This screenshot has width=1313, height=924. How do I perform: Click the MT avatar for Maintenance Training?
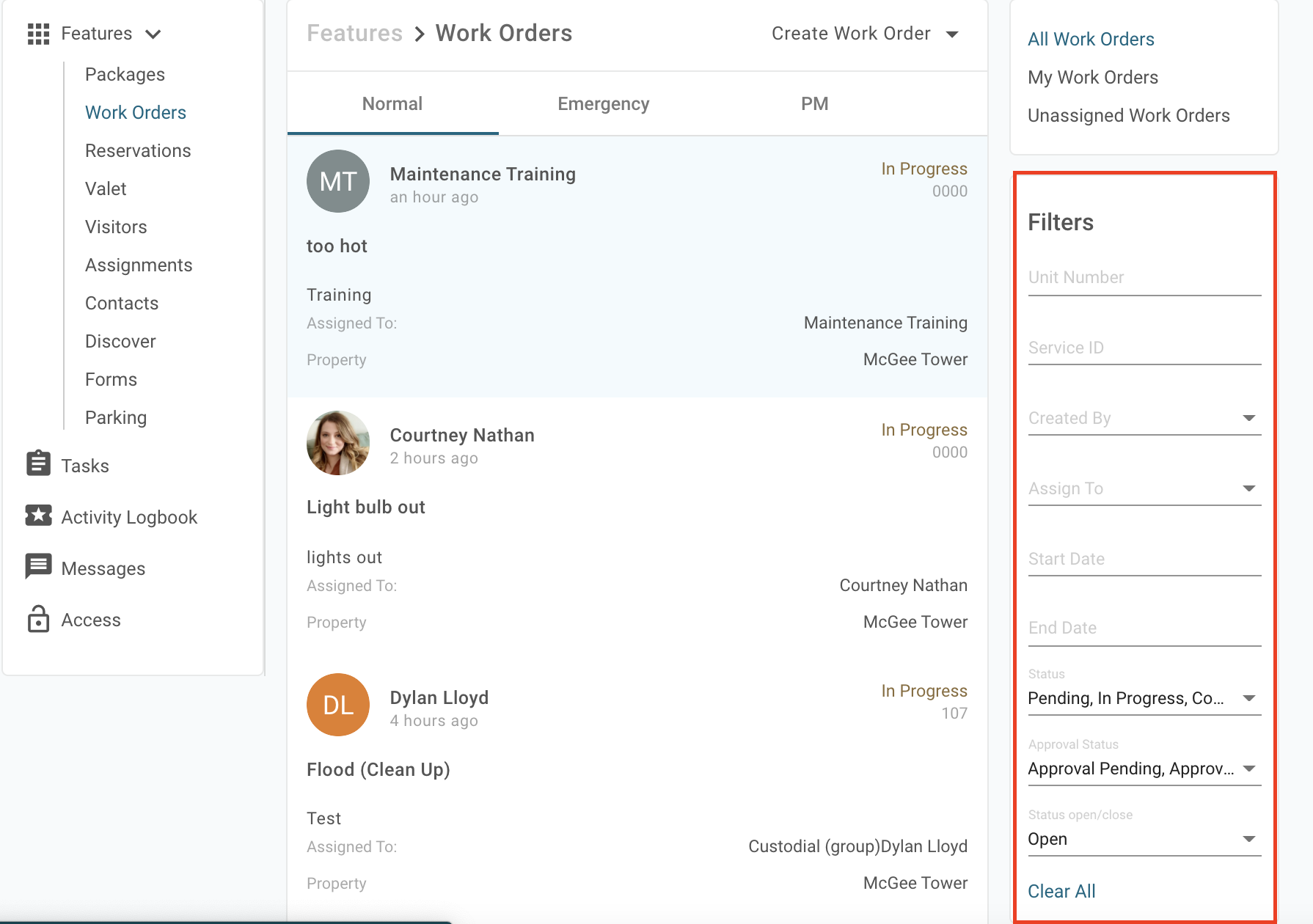(337, 181)
